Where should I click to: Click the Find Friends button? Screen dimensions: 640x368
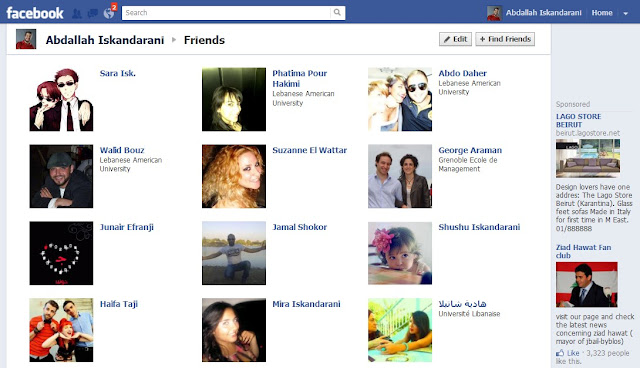tap(505, 39)
